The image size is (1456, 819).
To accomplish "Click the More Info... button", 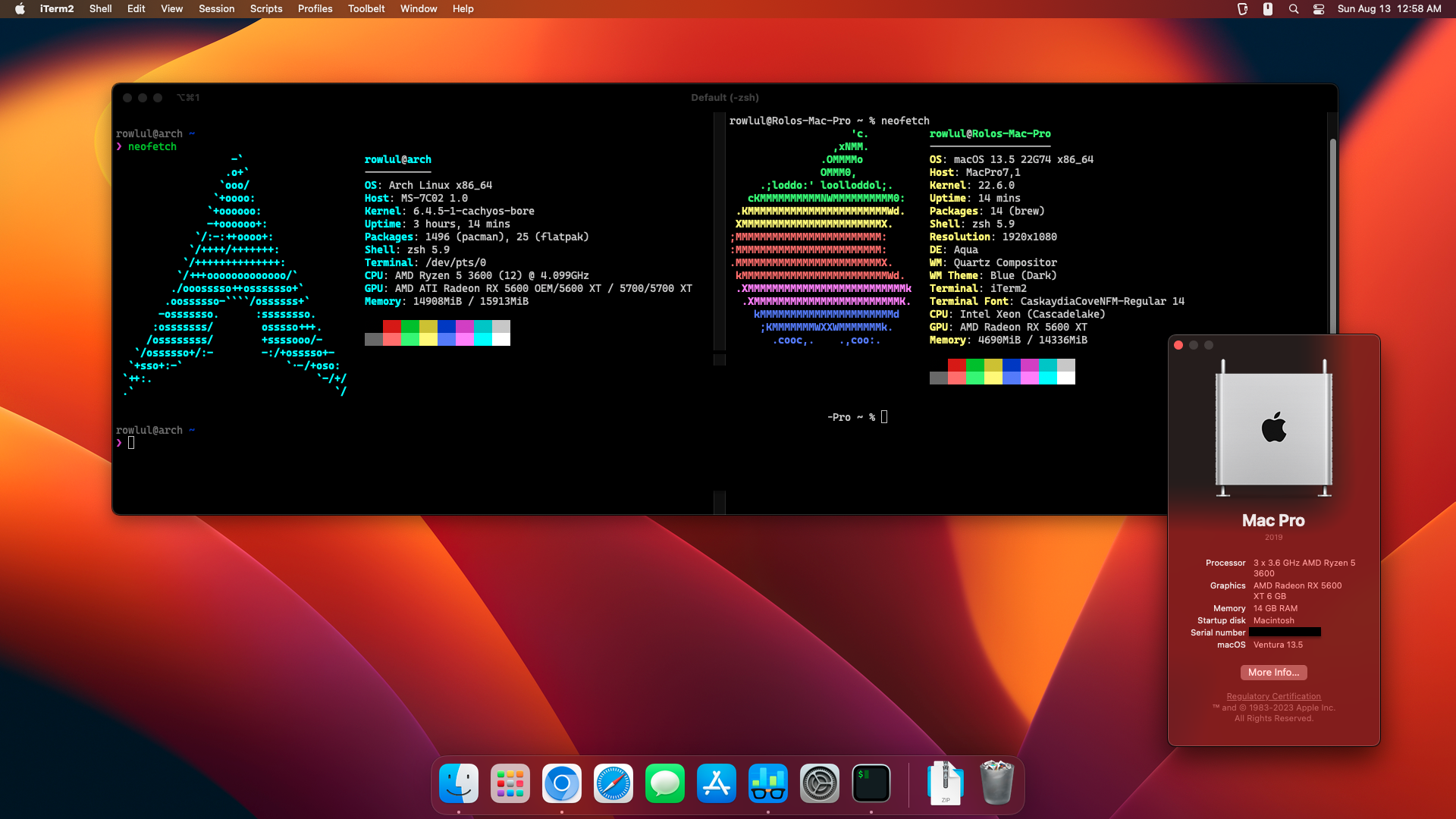I will pyautogui.click(x=1274, y=673).
